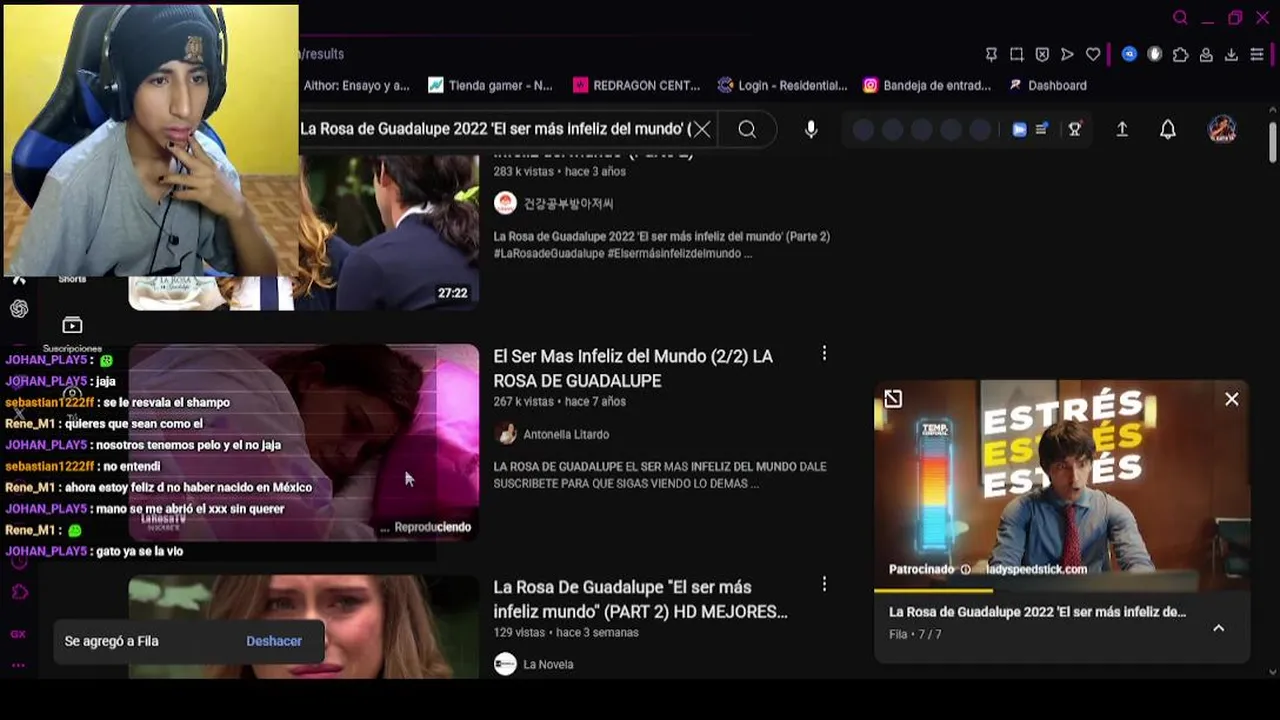Close the miniplayer with X
This screenshot has width=1280, height=720.
click(1232, 399)
